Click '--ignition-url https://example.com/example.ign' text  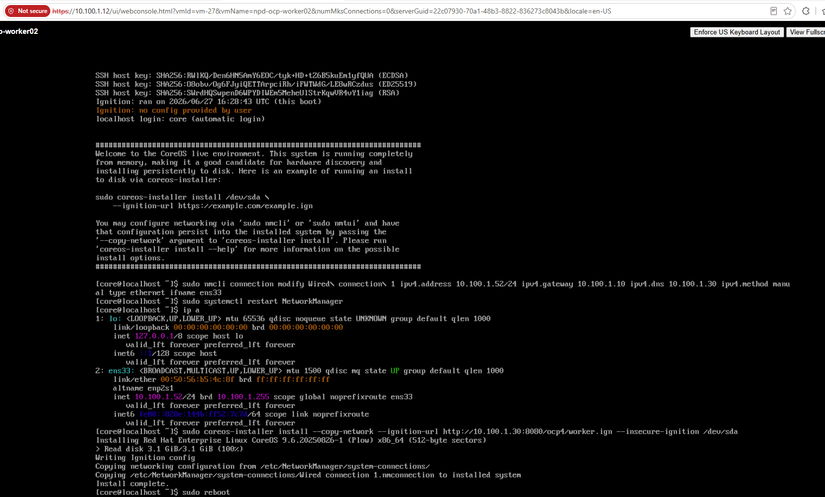coord(213,206)
